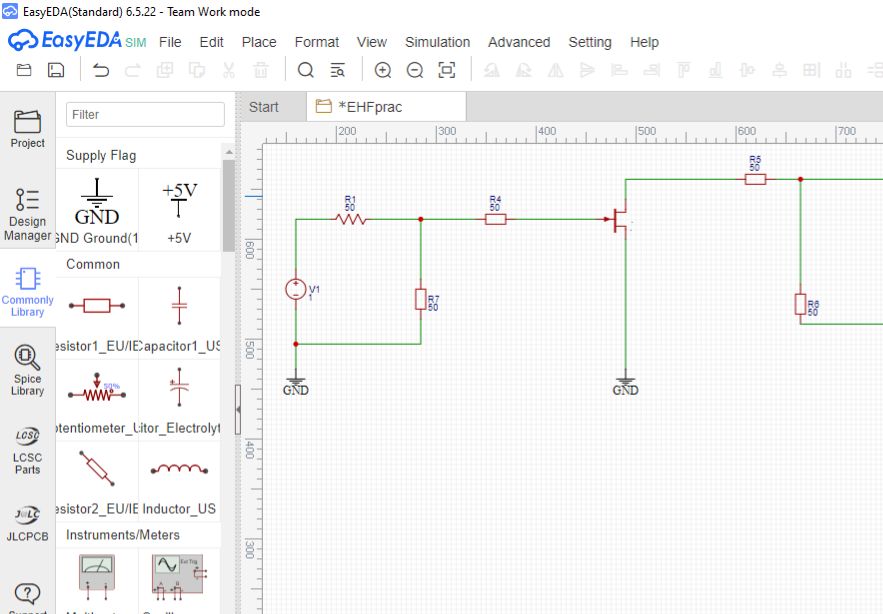Viewport: 883px width, 614px height.
Task: Click the library Filter input field
Action: (x=145, y=115)
